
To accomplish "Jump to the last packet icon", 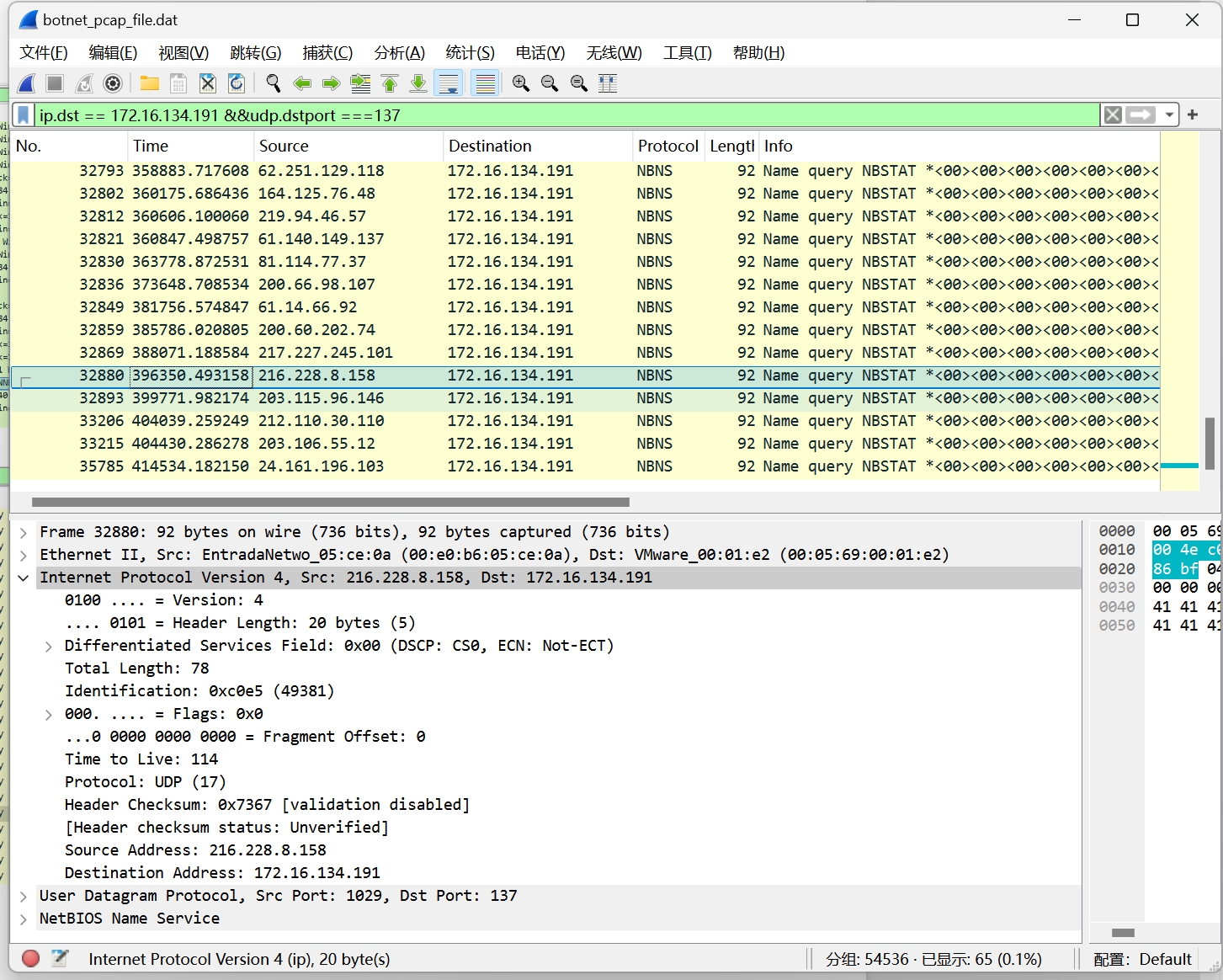I will (x=418, y=83).
